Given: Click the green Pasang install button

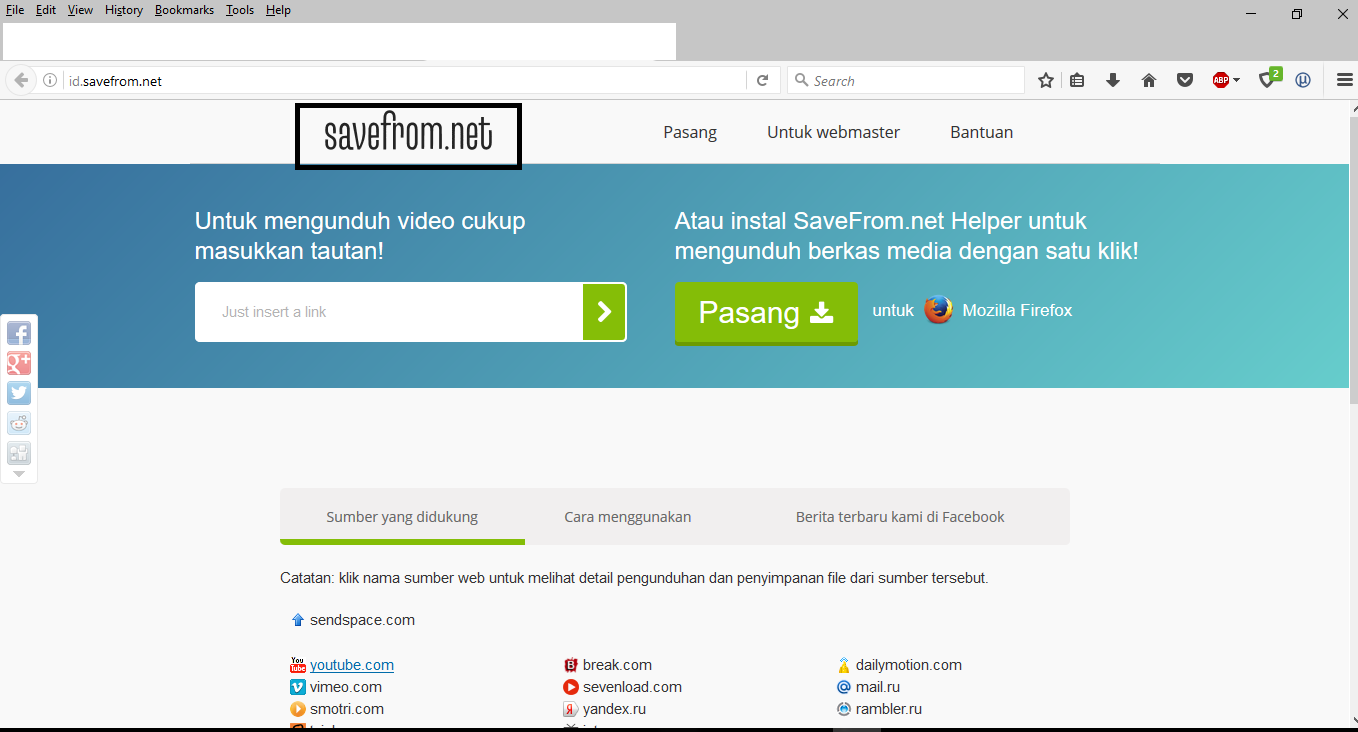Looking at the screenshot, I should [x=766, y=313].
